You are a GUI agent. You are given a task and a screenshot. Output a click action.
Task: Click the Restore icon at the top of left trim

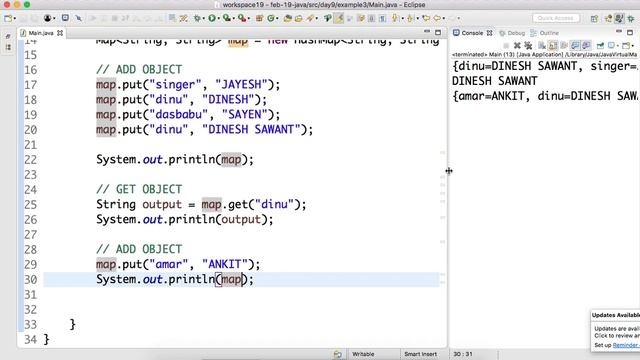coord(8,36)
